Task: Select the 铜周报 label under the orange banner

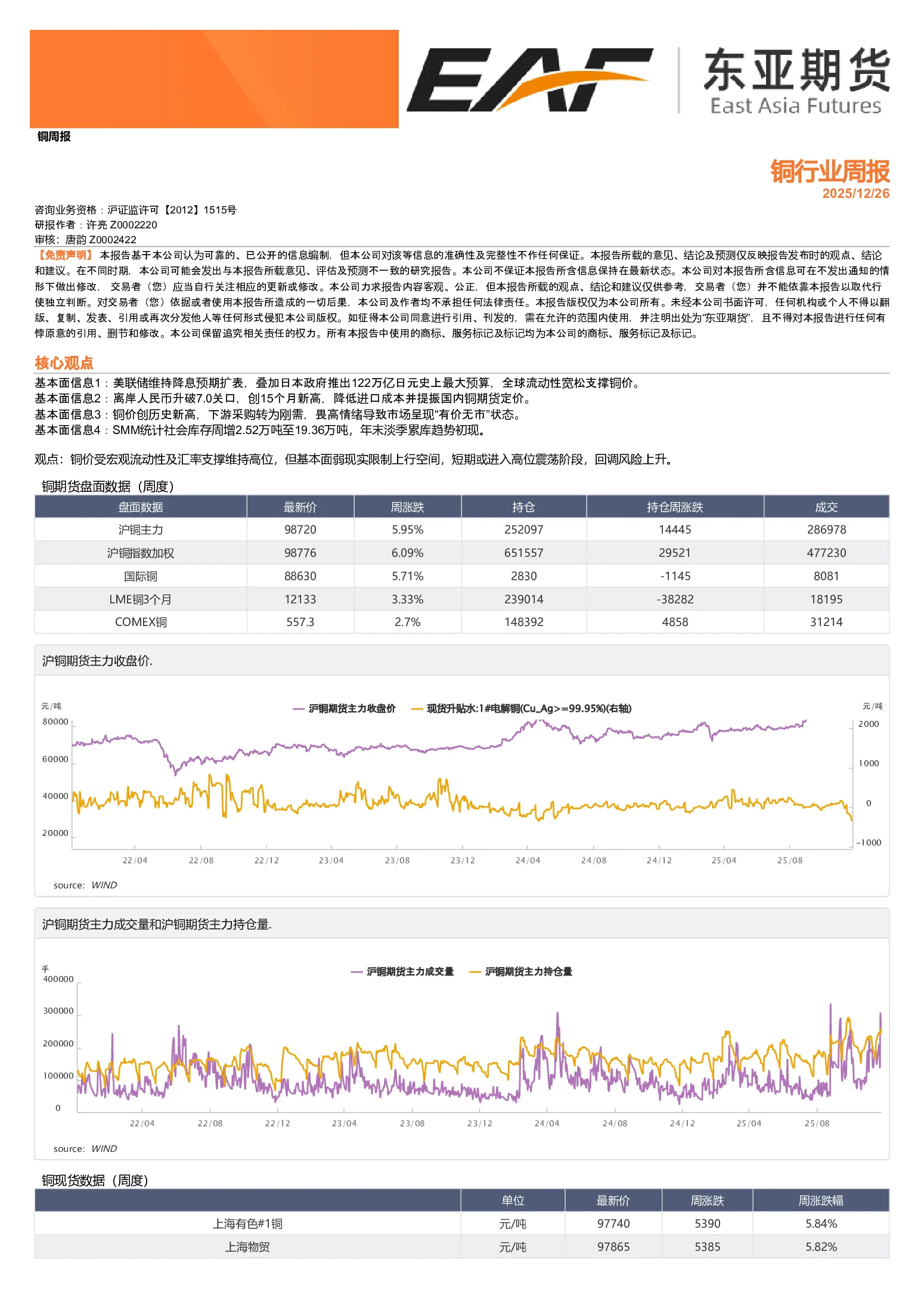Action: pyautogui.click(x=54, y=137)
